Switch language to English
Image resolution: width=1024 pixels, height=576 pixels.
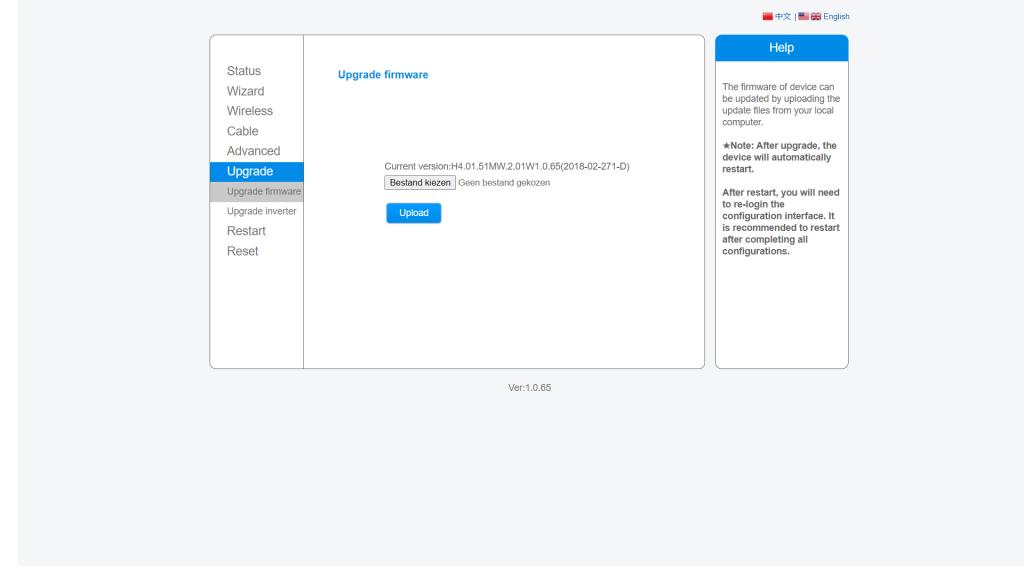coord(837,16)
